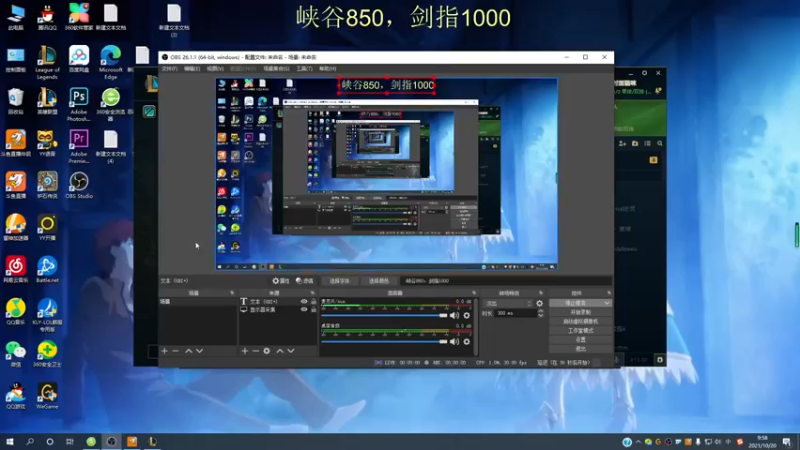Click the search icon in the League client window
The height and width of the screenshot is (450, 800).
click(x=660, y=144)
